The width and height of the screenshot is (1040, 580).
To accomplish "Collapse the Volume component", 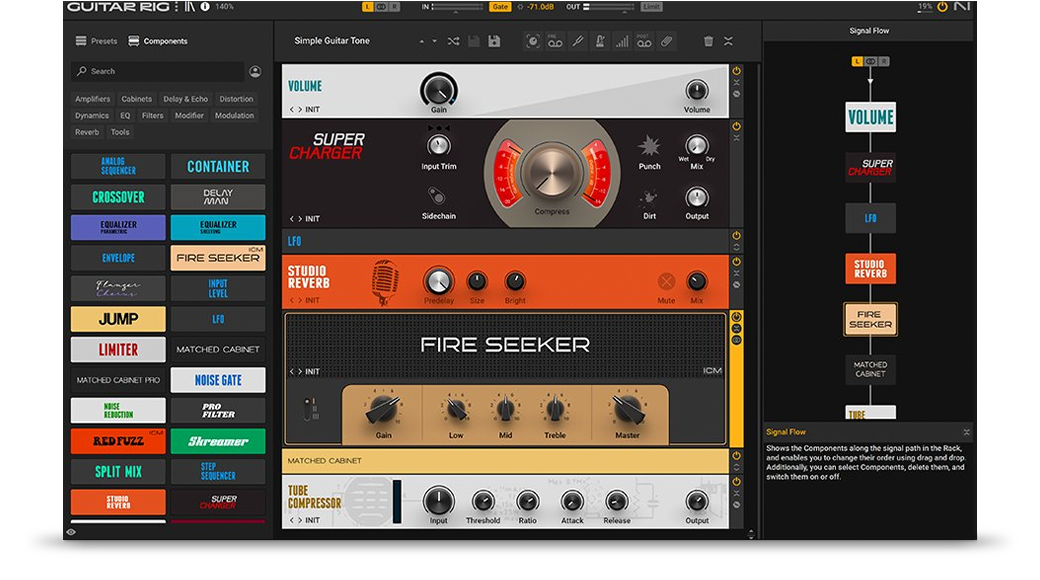I will [736, 82].
